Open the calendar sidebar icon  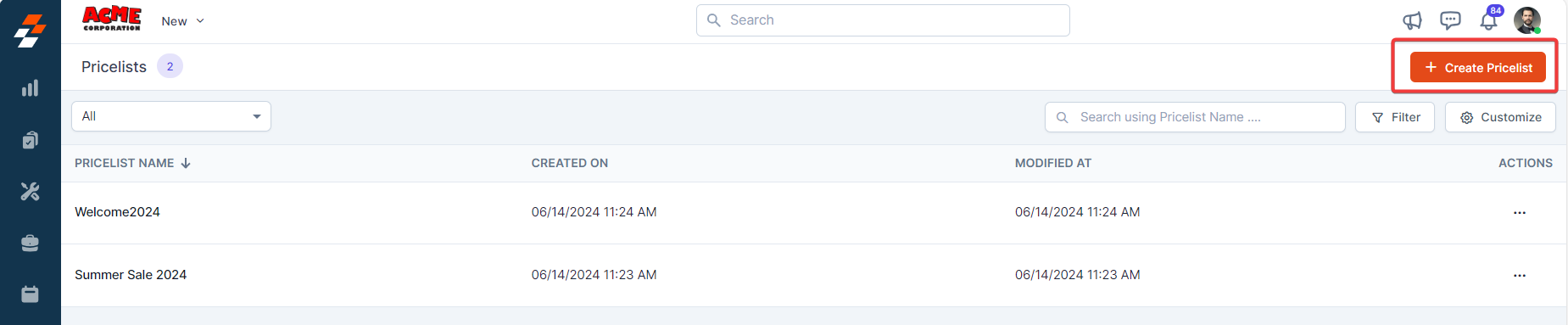click(x=31, y=294)
